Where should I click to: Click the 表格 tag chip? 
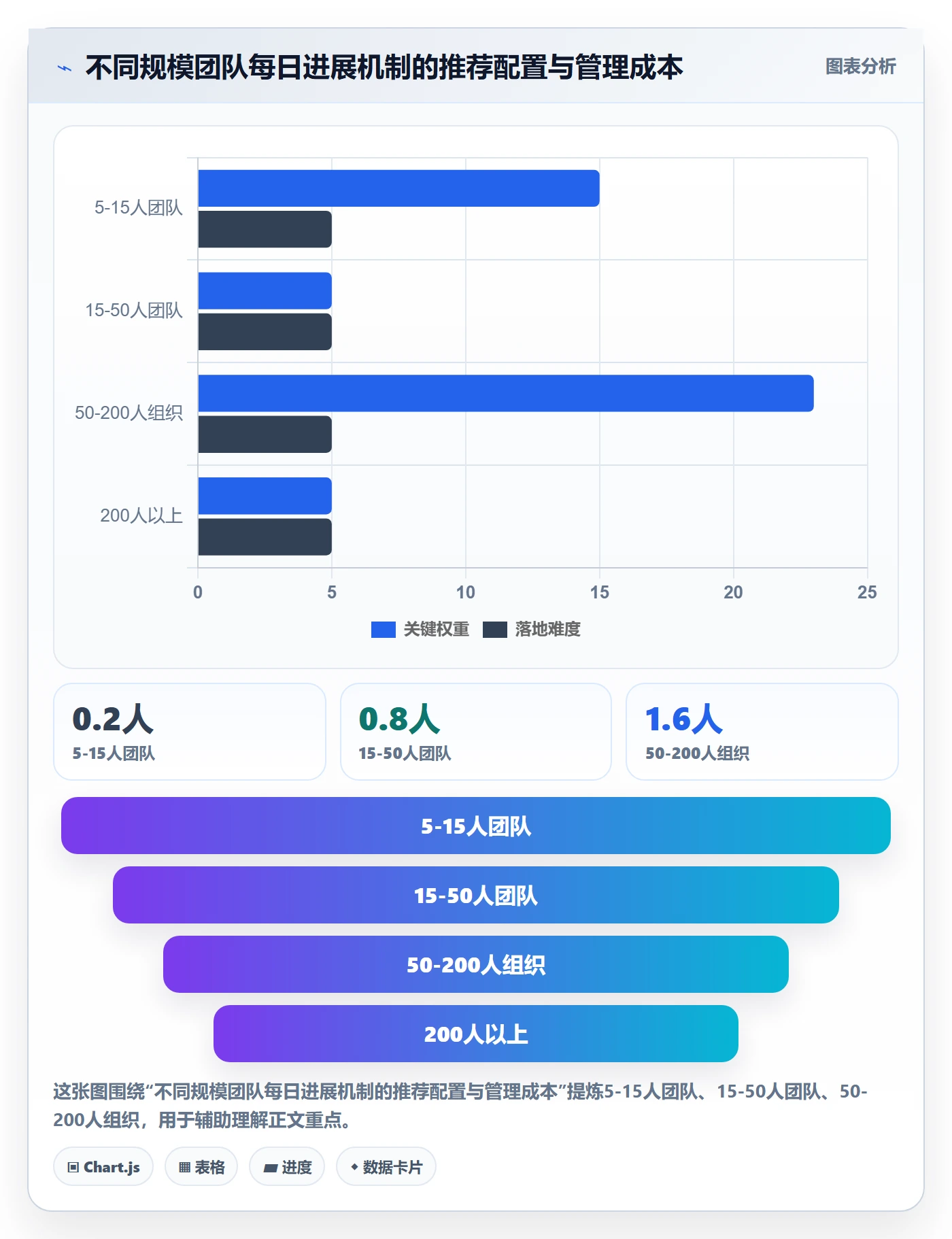click(x=201, y=1167)
